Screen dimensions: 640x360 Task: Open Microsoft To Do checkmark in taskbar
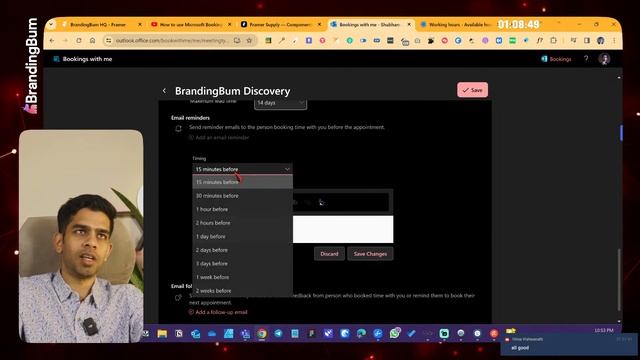click(x=411, y=333)
